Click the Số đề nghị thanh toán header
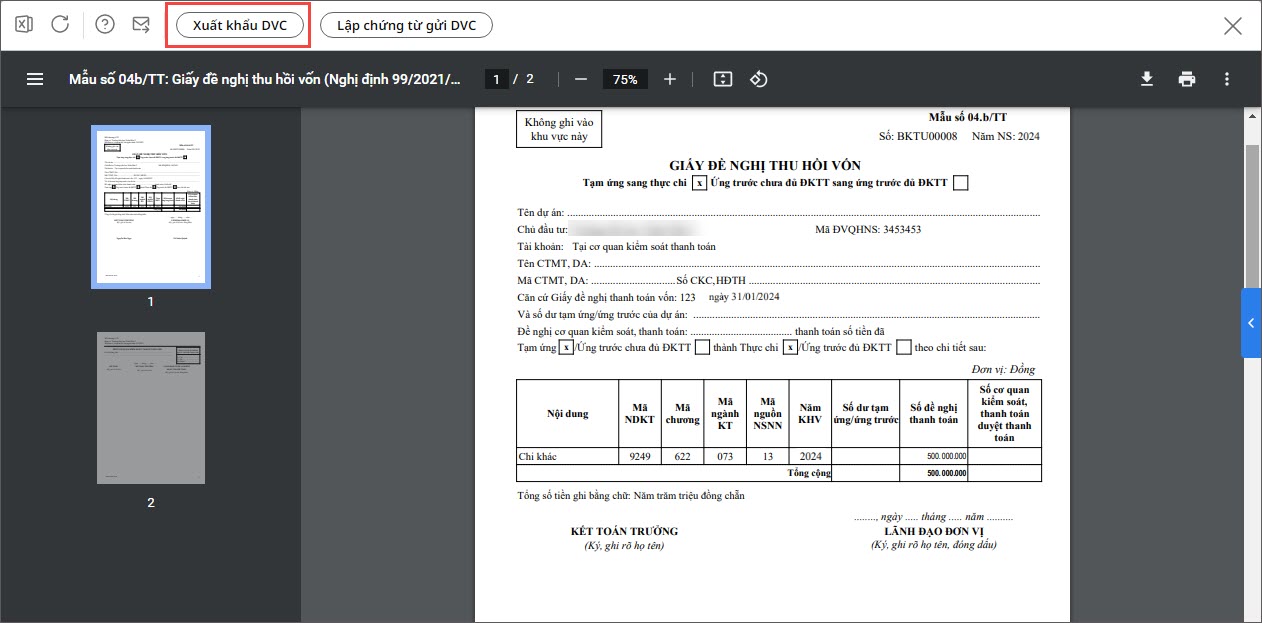Screen dimensions: 1262x623 click(x=934, y=414)
